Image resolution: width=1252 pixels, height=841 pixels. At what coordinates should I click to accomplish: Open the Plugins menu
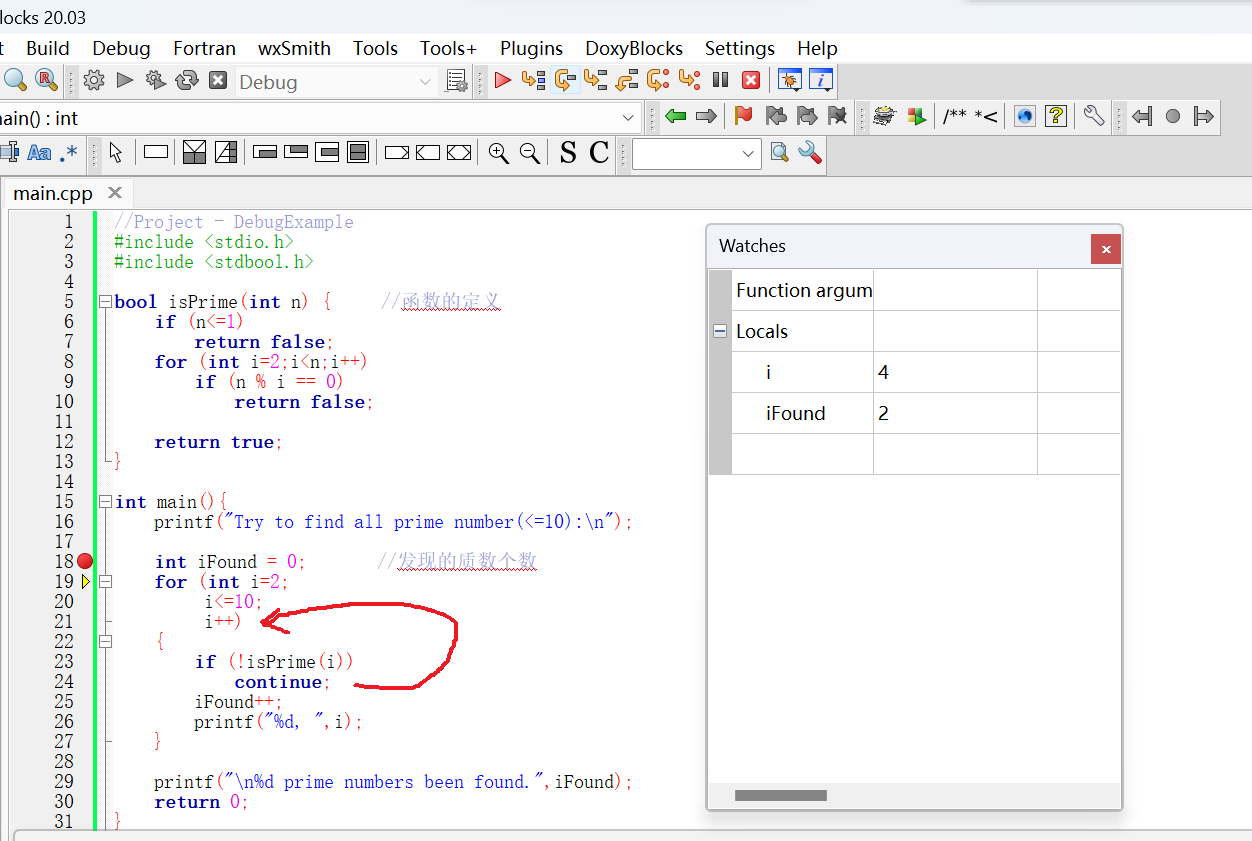coord(531,48)
